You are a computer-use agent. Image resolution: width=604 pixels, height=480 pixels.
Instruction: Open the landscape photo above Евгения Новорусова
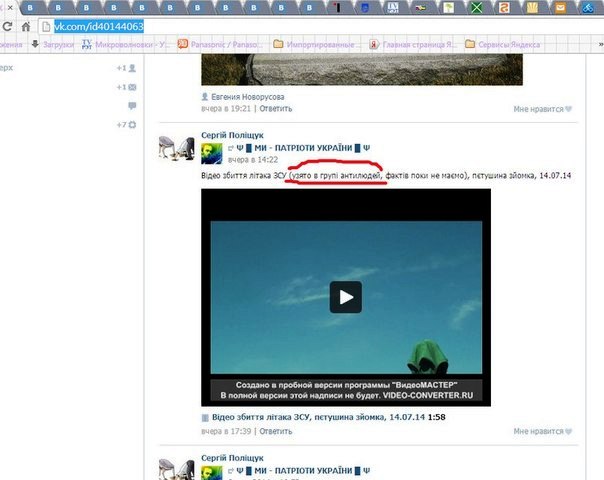coord(362,69)
